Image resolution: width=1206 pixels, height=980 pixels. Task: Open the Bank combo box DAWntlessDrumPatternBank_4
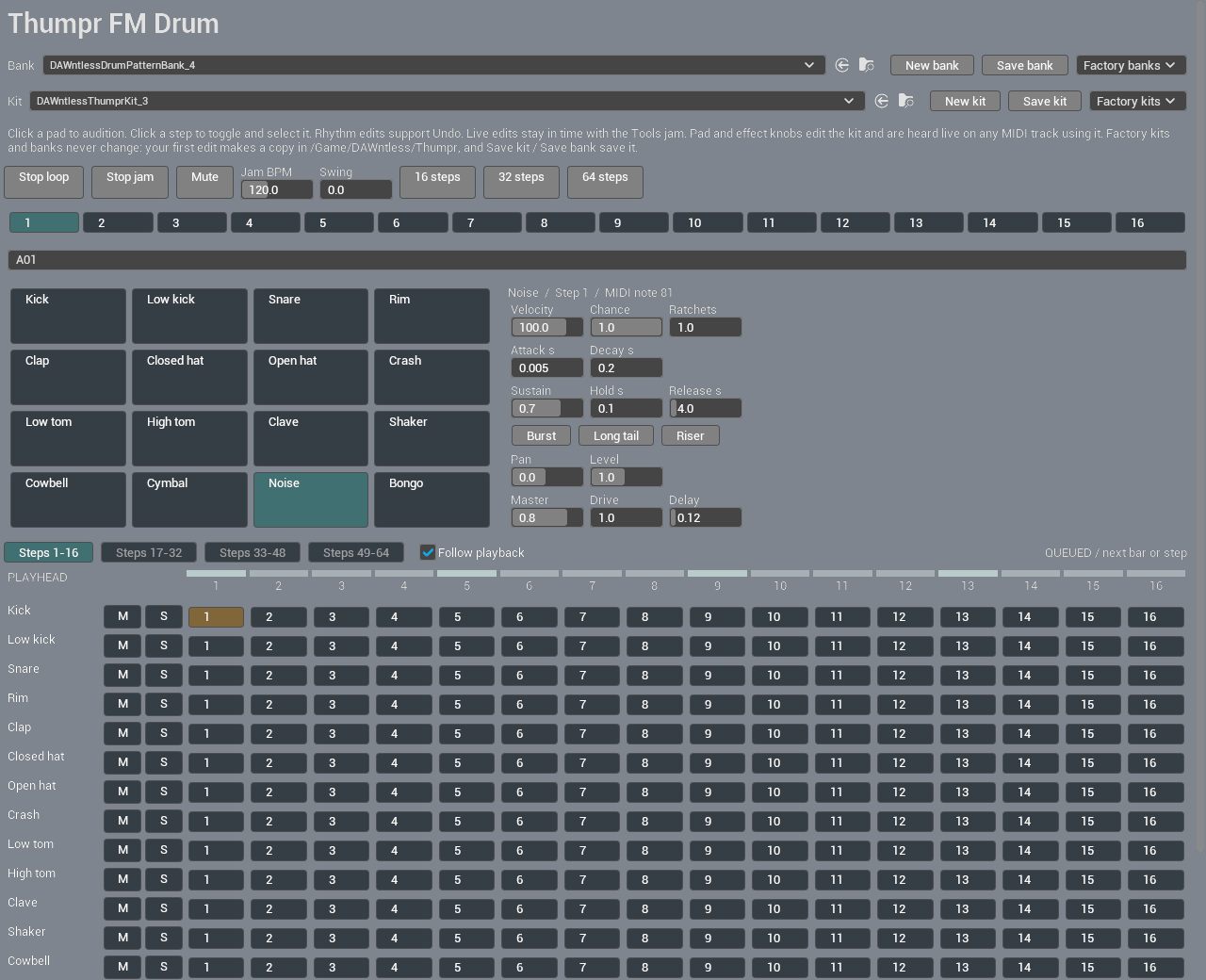(433, 65)
